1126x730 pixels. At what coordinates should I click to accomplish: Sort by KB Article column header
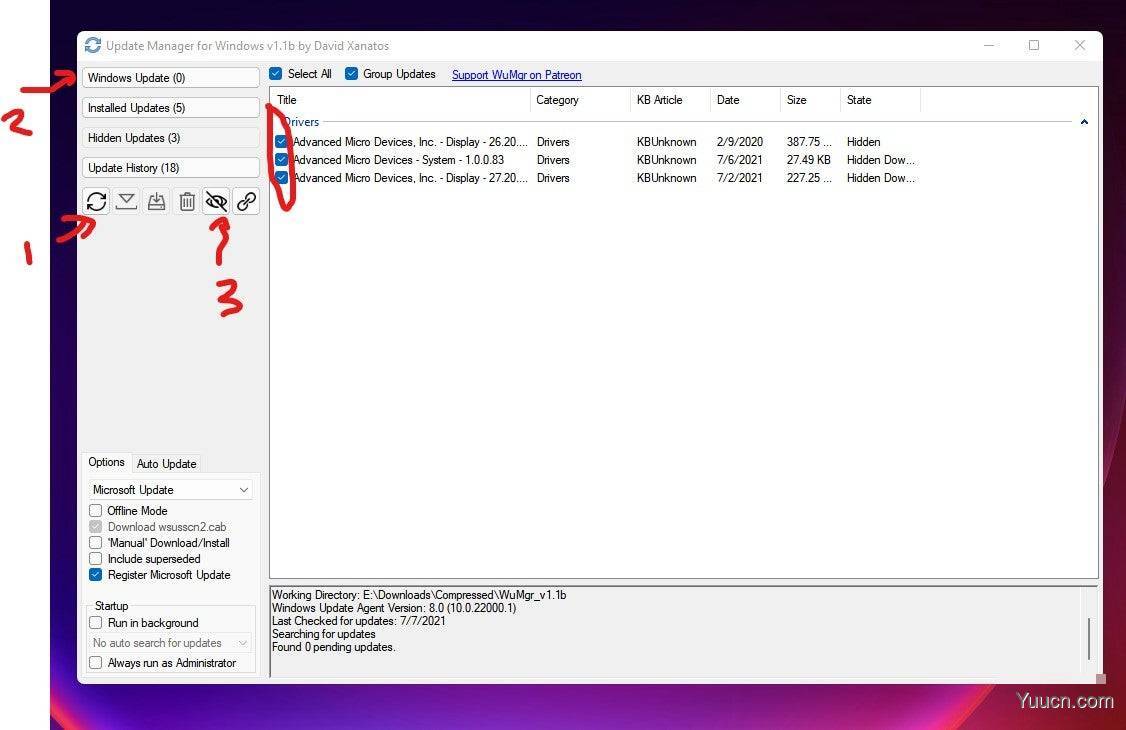pos(671,100)
